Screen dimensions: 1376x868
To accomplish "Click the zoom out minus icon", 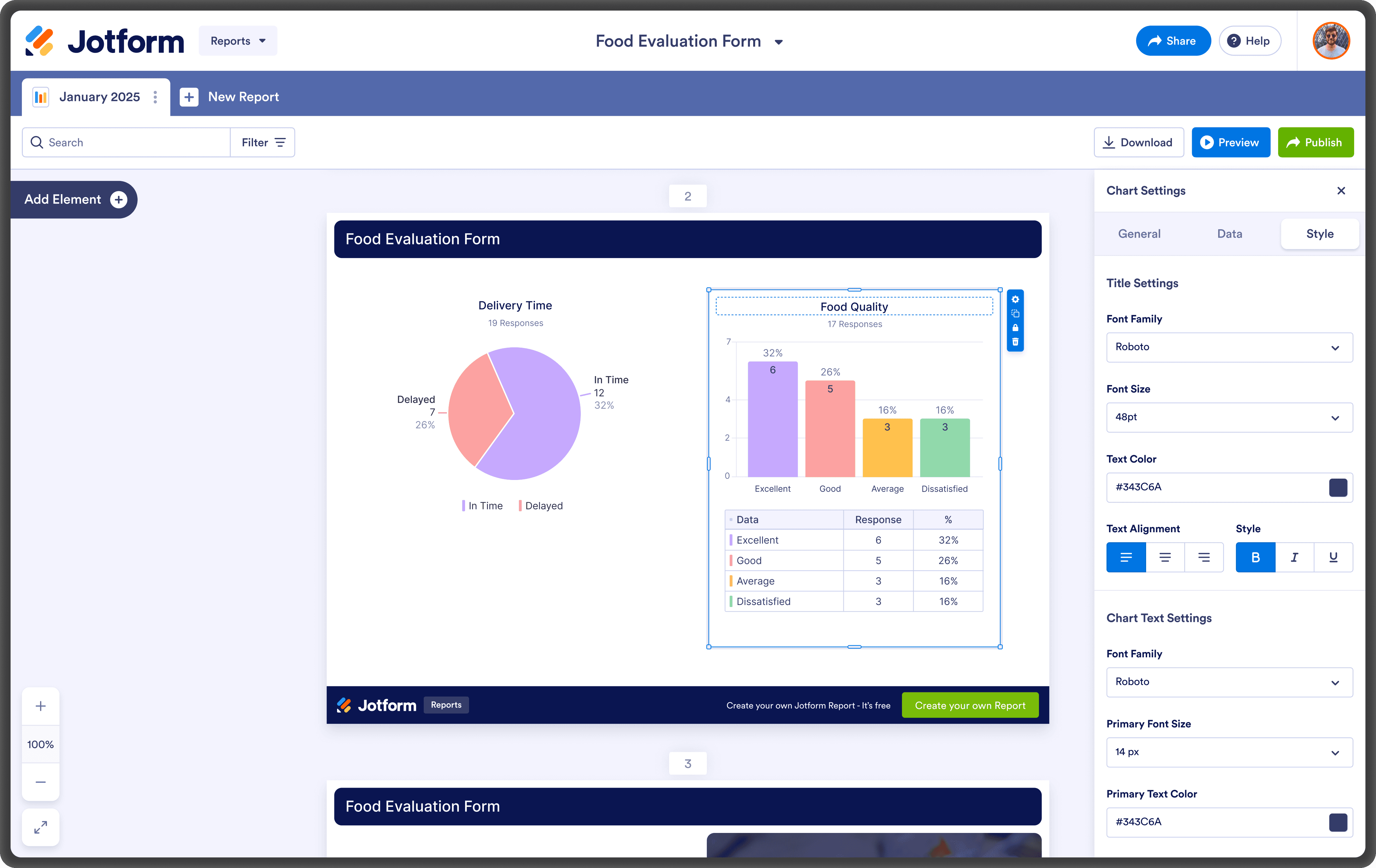I will (41, 782).
